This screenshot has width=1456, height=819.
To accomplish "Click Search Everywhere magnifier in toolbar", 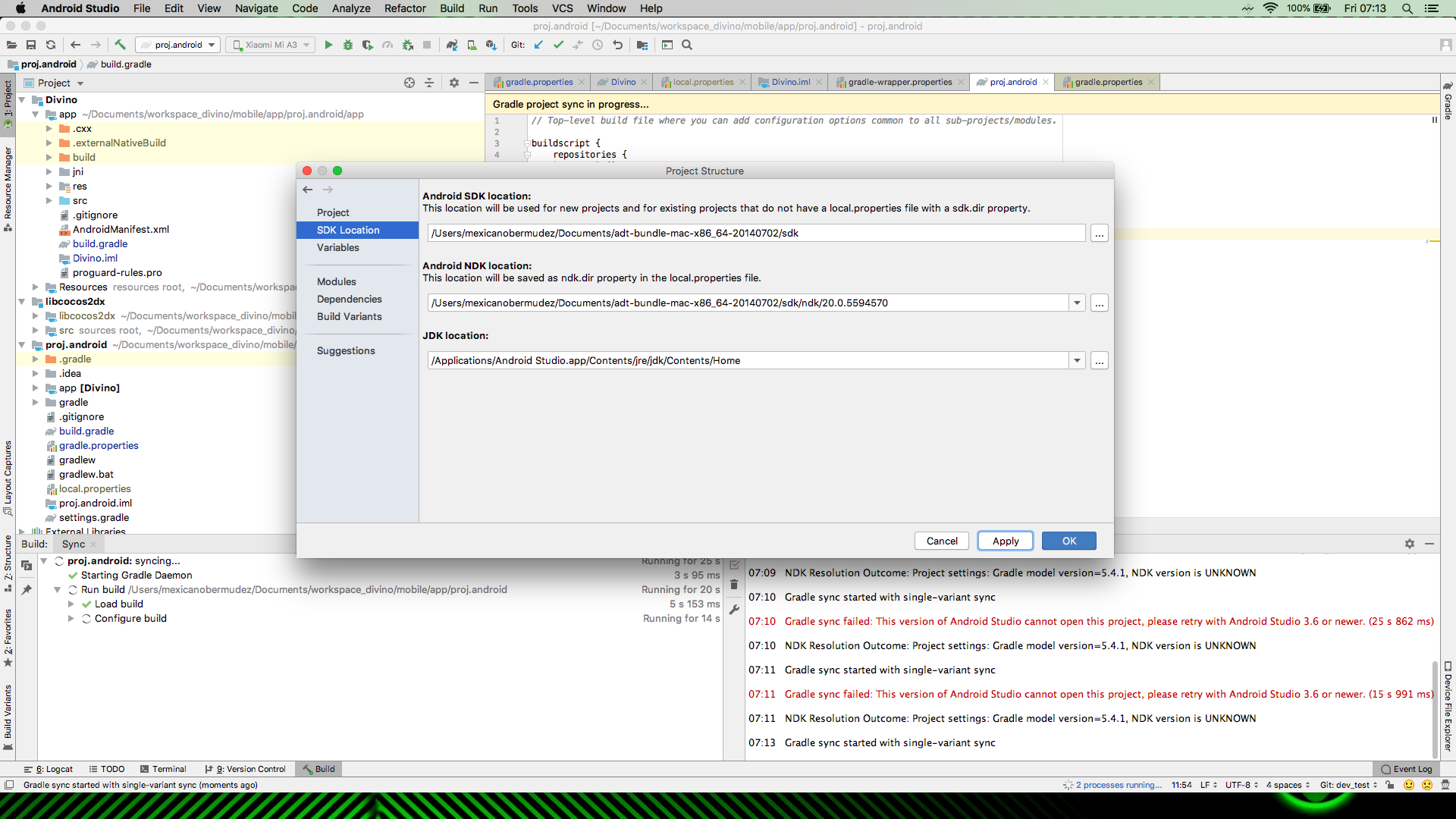I will 687,45.
